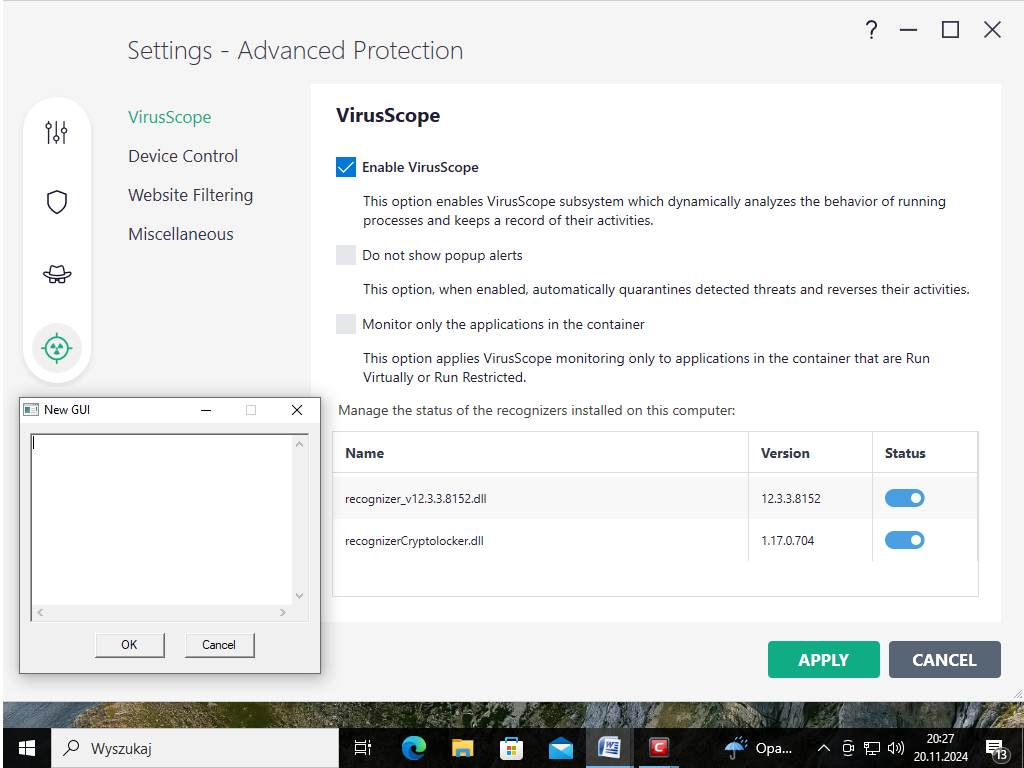This screenshot has height=768, width=1024.
Task: Toggle status of recognizerCryptolocker.dll
Action: (x=904, y=540)
